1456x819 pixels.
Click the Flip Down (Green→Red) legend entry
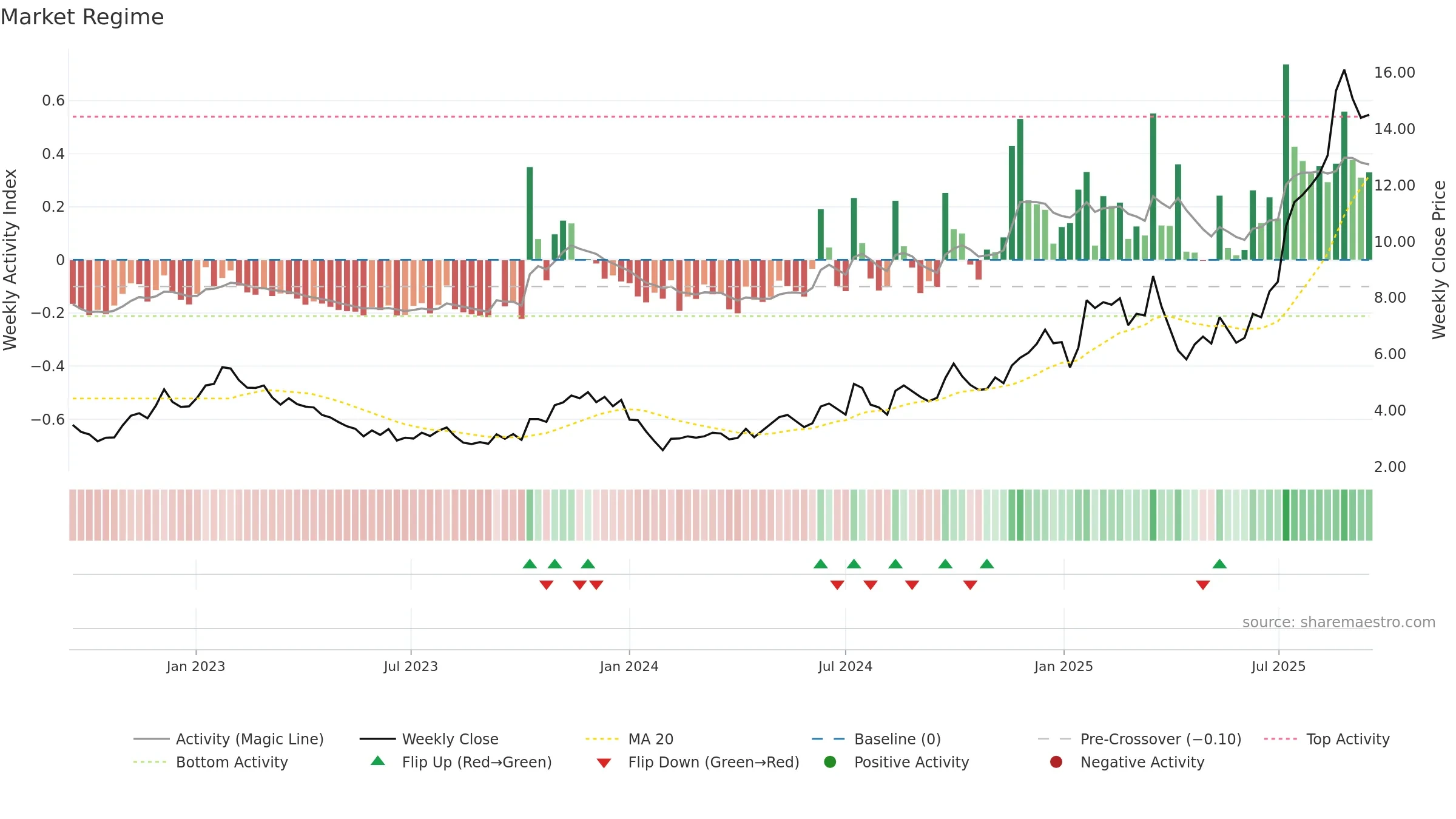698,762
